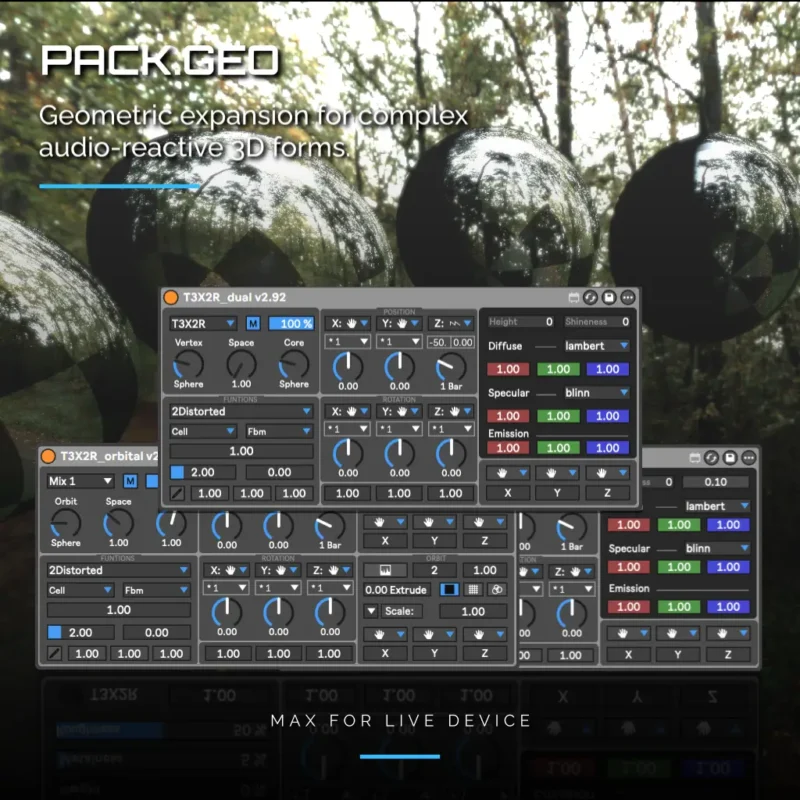Expand the 2Distorted dropdown in T3X2R_dual

[x=241, y=411]
